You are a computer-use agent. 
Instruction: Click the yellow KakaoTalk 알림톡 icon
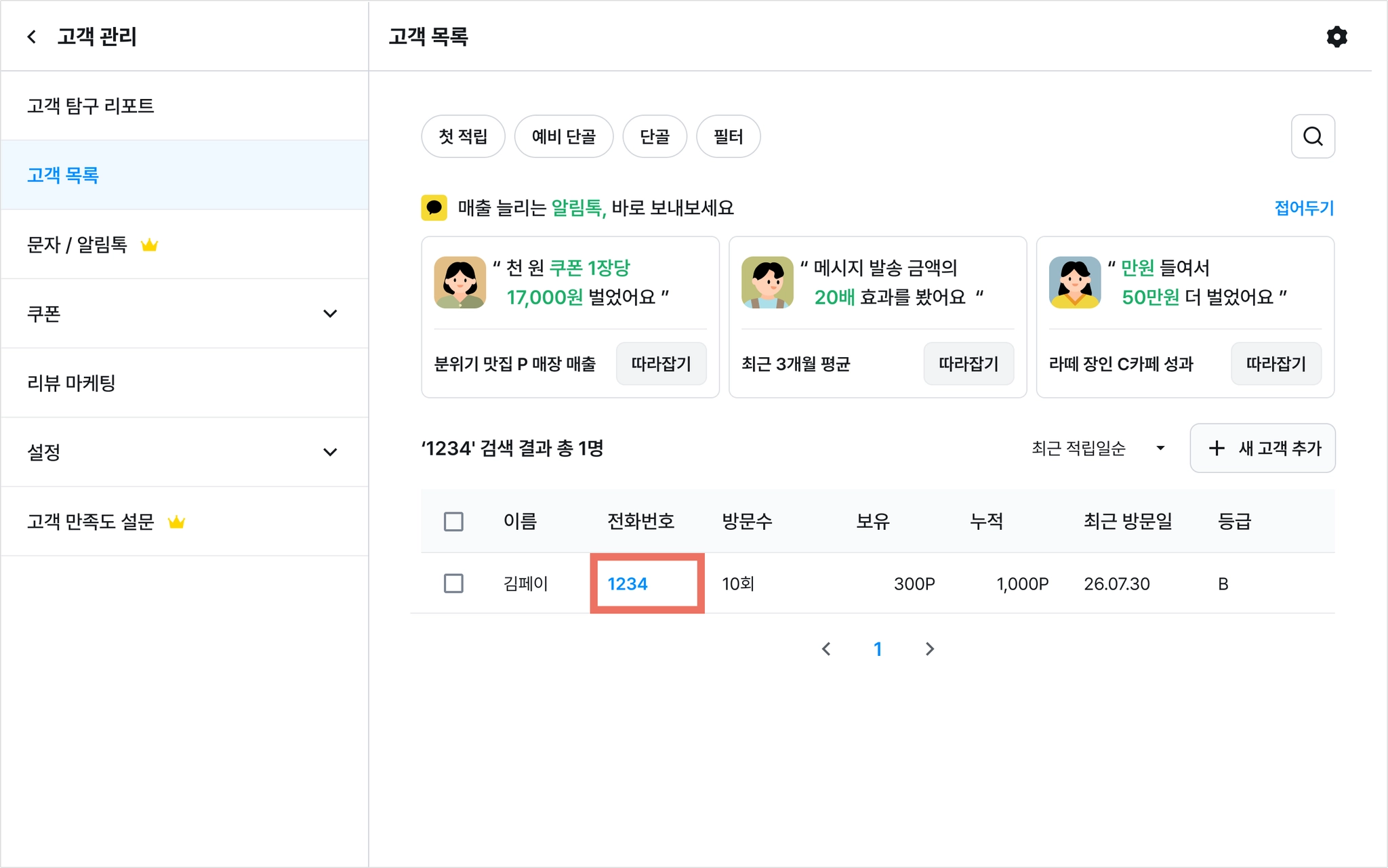pyautogui.click(x=434, y=207)
